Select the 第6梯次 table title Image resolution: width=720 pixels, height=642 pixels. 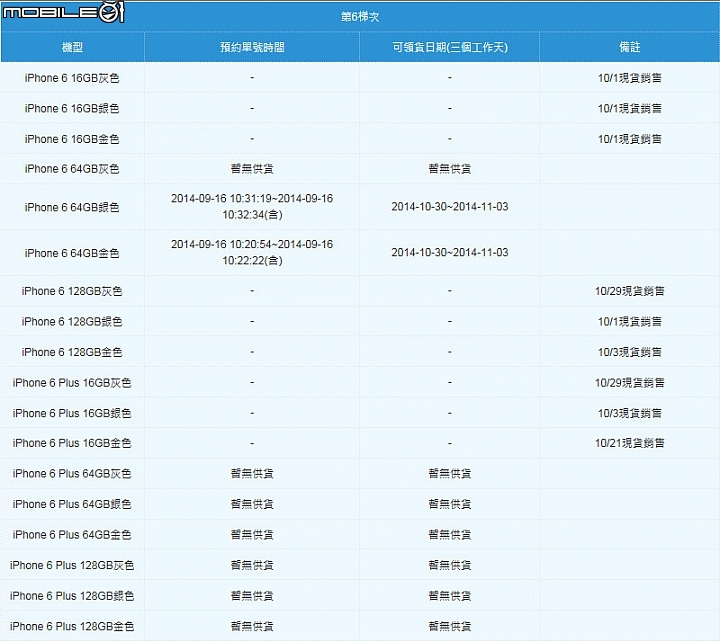click(360, 17)
